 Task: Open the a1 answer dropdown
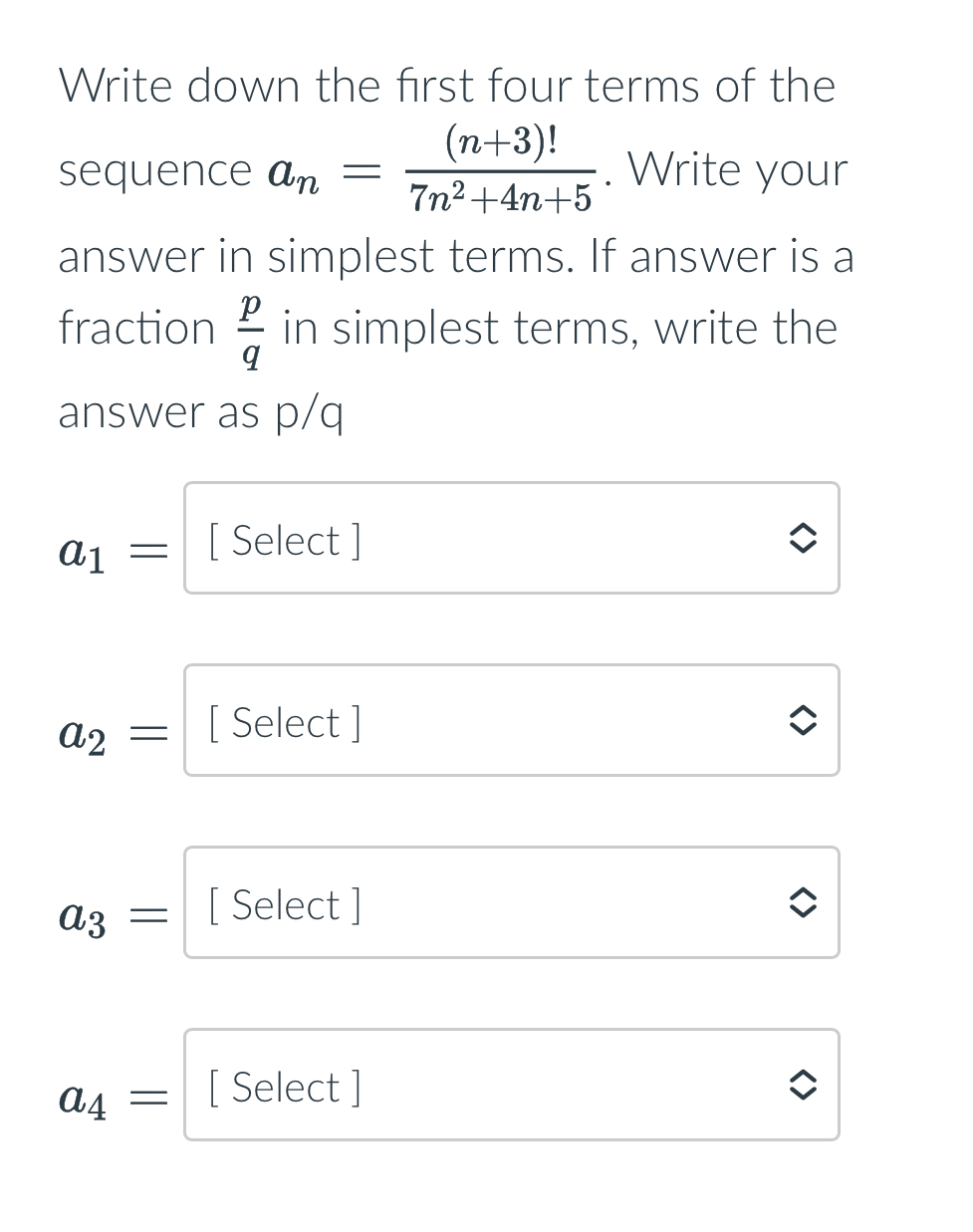pos(511,538)
